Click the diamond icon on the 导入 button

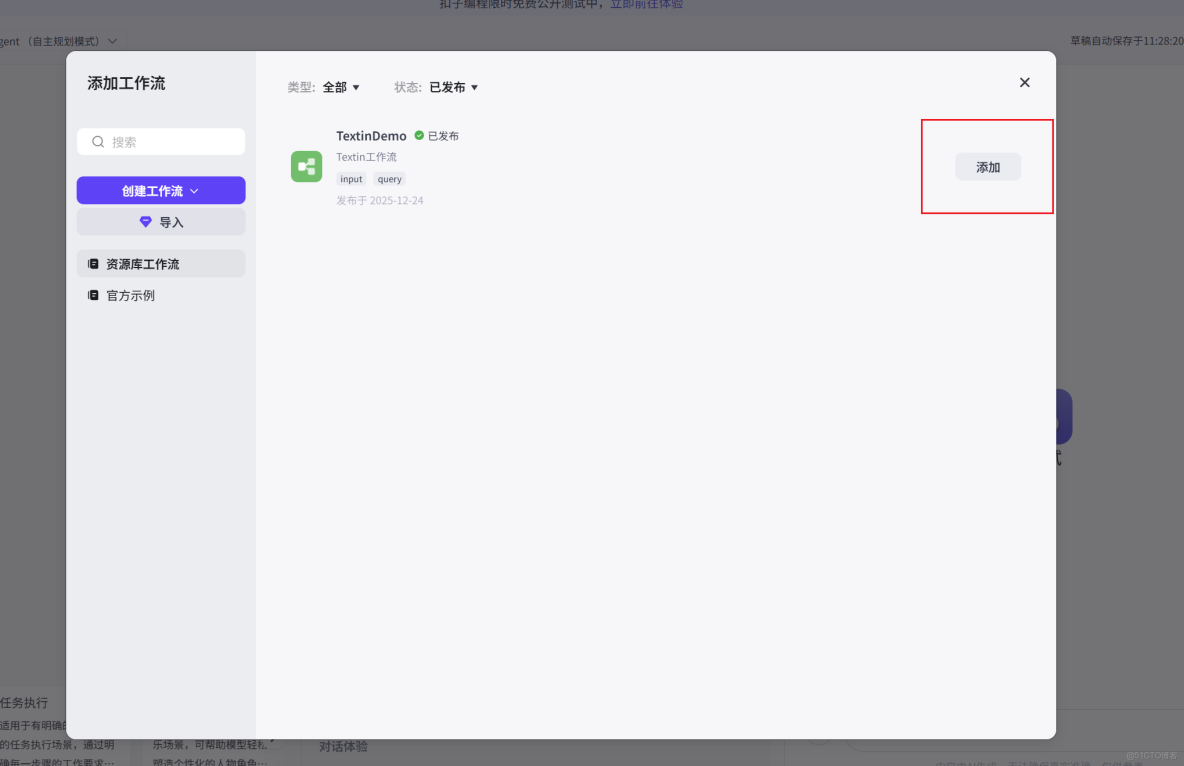(148, 221)
